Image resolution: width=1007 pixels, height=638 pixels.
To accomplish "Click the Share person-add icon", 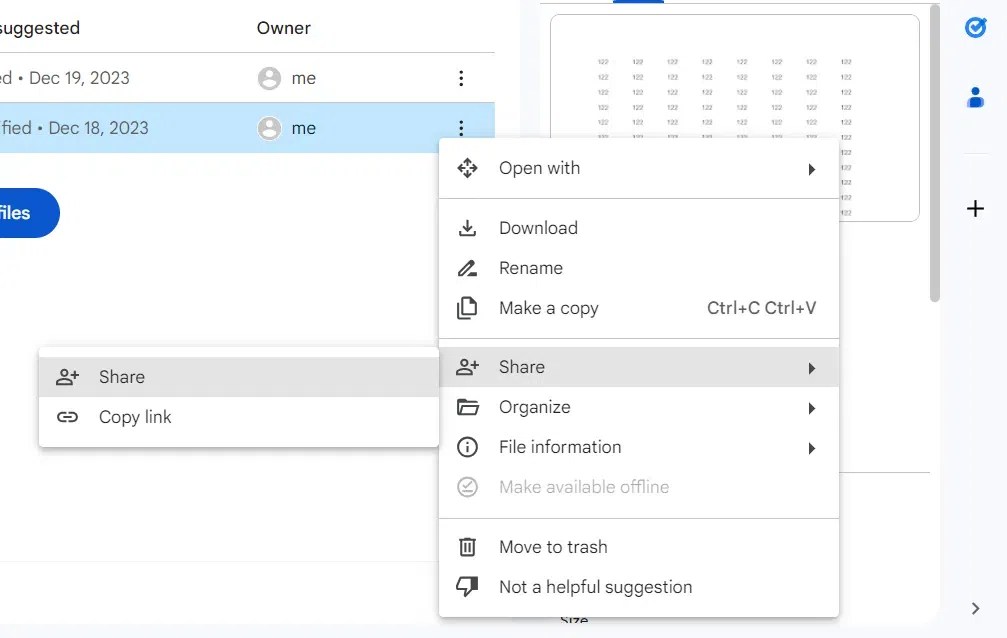I will point(467,367).
